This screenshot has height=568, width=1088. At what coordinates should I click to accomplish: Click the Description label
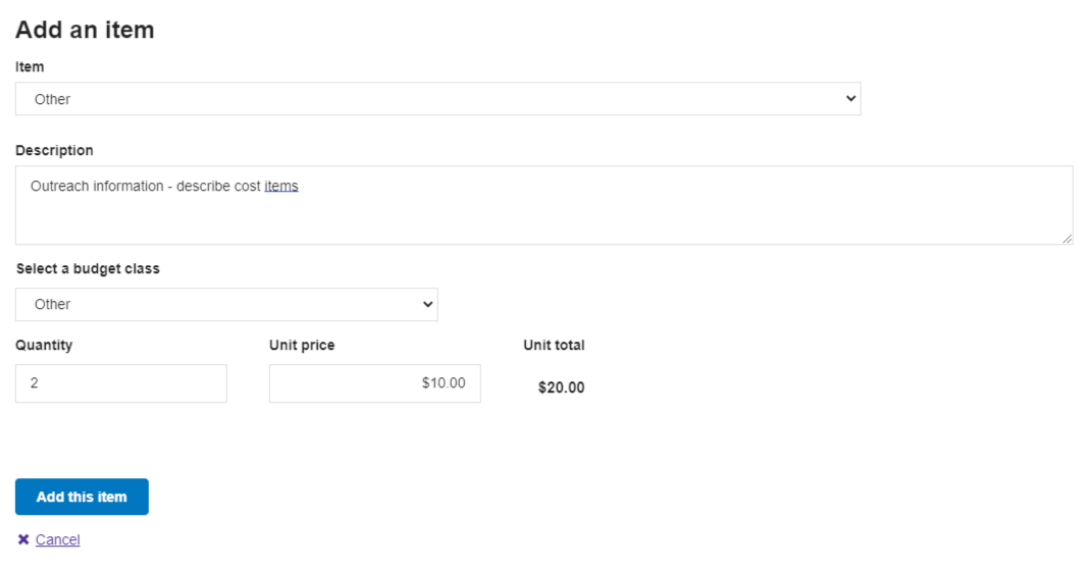[x=55, y=150]
